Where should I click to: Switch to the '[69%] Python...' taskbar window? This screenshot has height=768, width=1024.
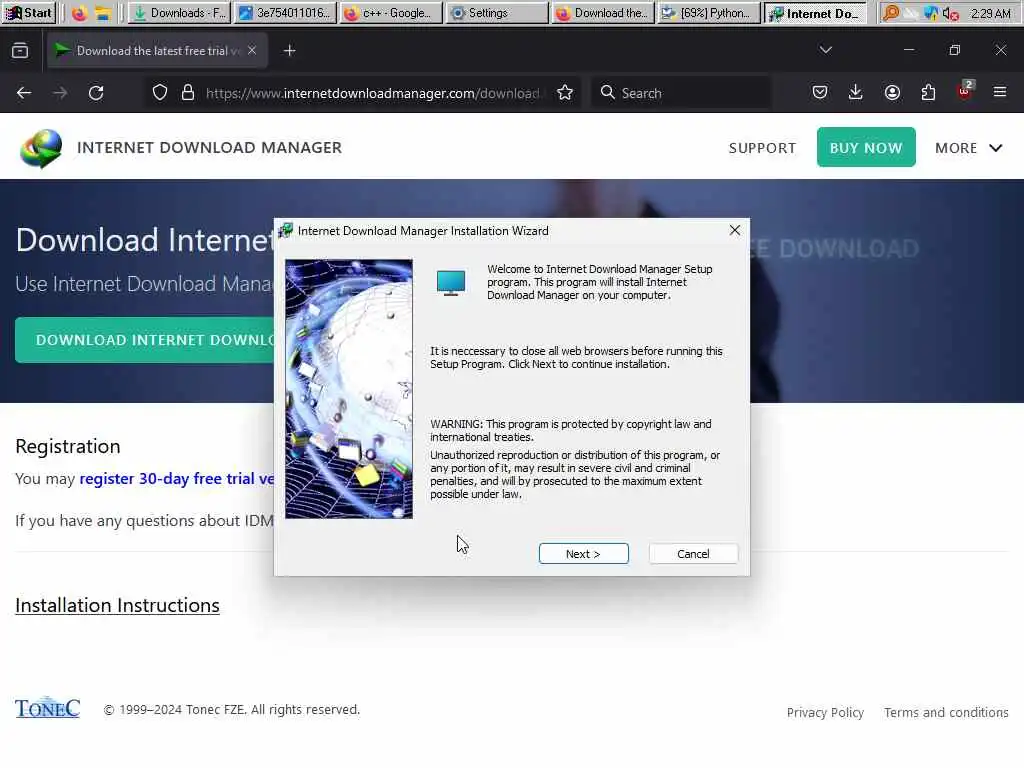tap(709, 13)
